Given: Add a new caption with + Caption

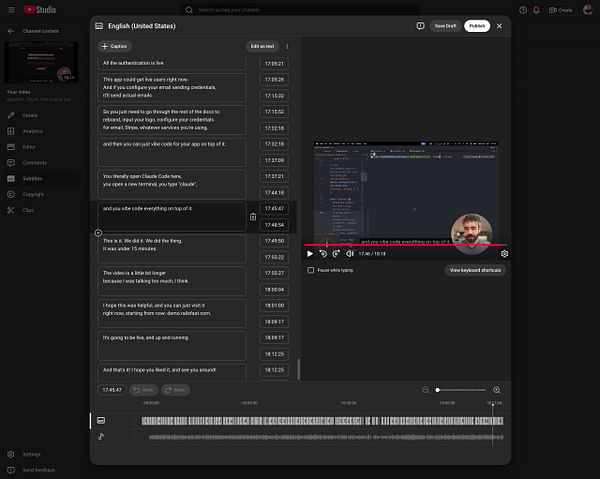Looking at the screenshot, I should (x=114, y=46).
